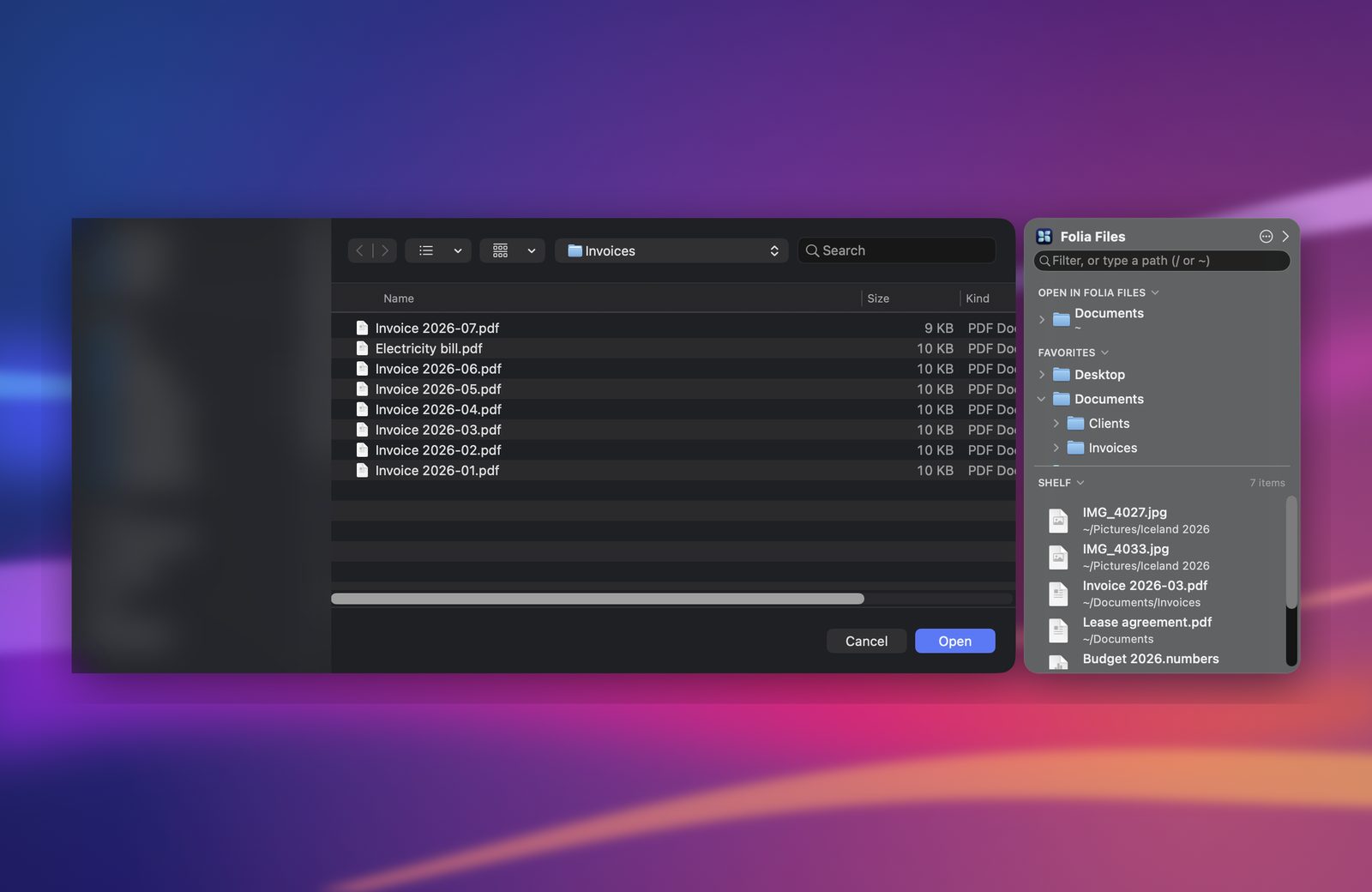
Task: Click Clients folder icon
Action: pyautogui.click(x=1075, y=424)
